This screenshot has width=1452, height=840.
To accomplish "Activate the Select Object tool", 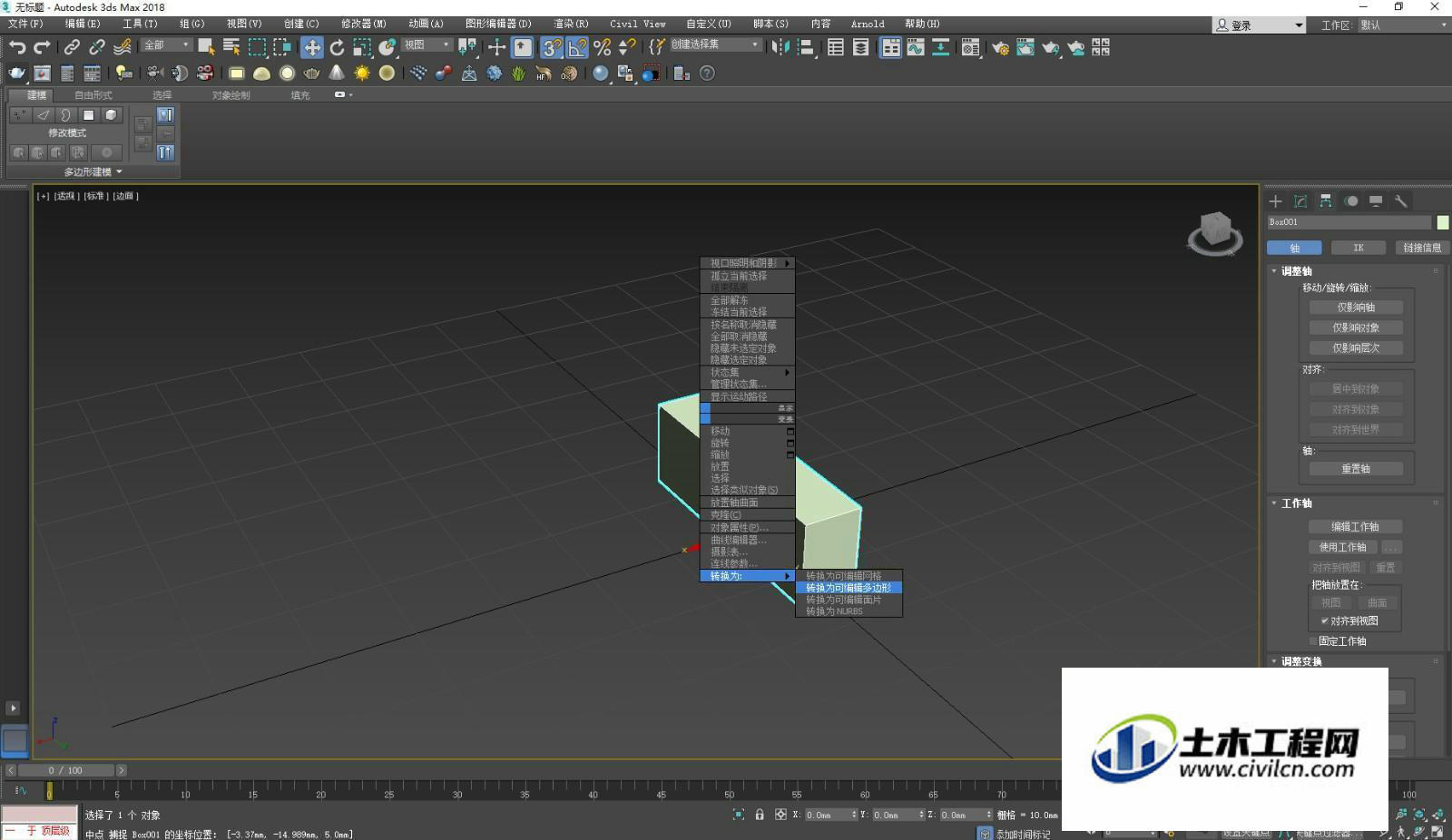I will point(207,47).
